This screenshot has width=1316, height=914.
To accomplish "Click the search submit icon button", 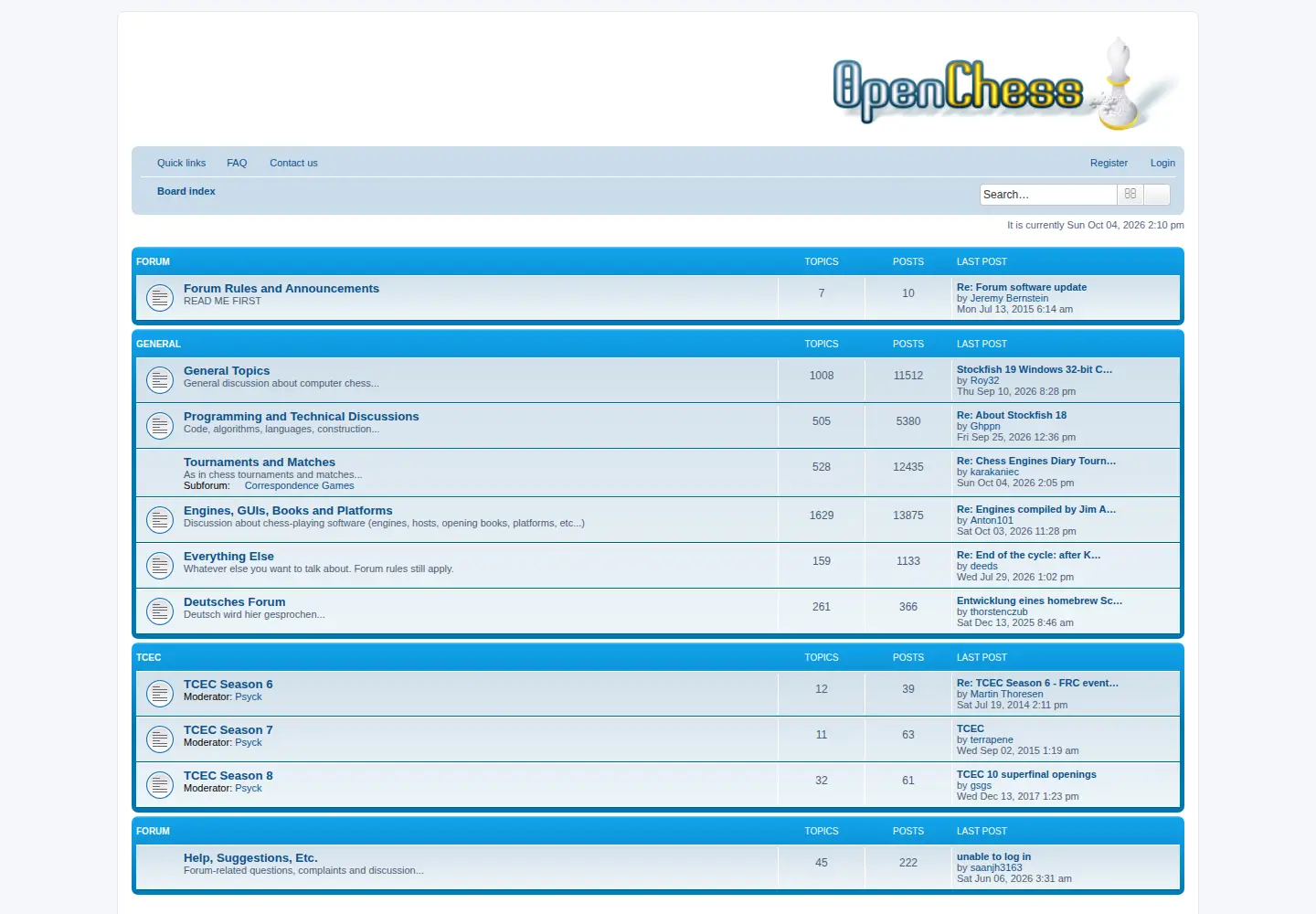I will pos(1130,195).
